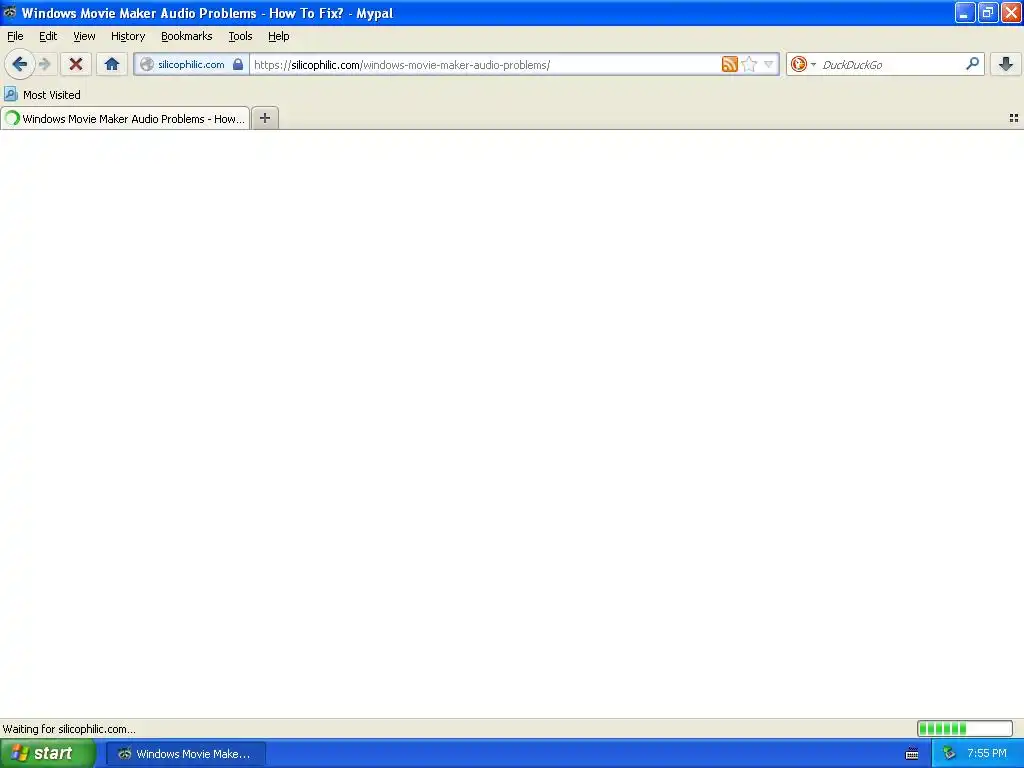Open the Help menu

(x=279, y=36)
